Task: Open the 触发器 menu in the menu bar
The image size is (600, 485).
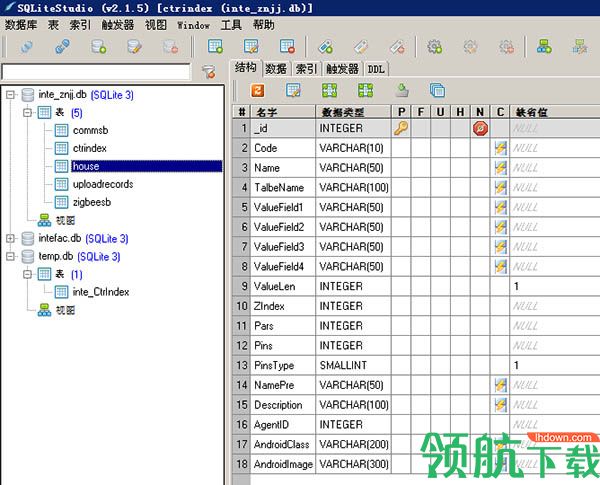Action: 118,25
